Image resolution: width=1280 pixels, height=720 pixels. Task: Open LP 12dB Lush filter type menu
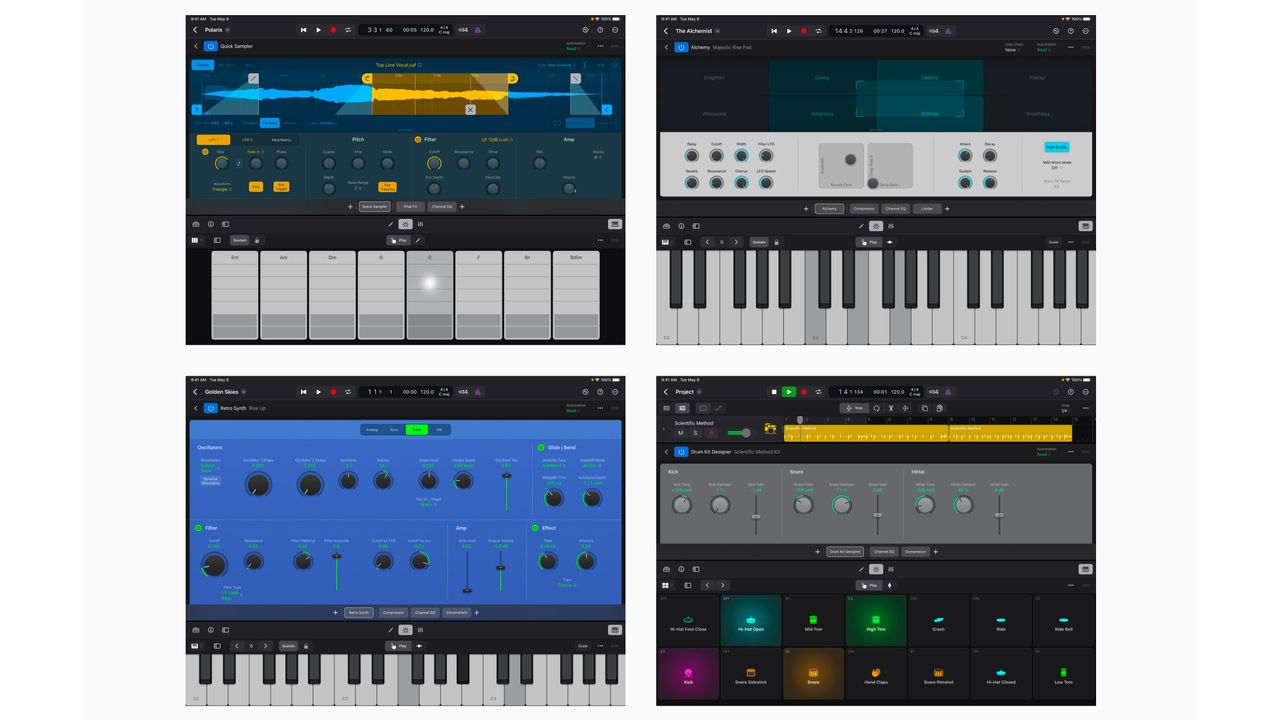point(497,139)
